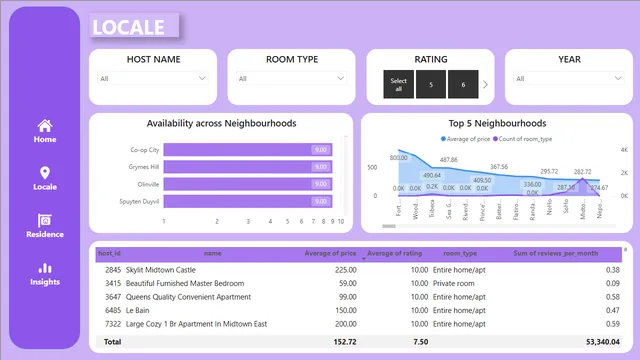Screen dimensions: 640x360
Task: Click the 152.72 total average price
Action: pos(345,342)
